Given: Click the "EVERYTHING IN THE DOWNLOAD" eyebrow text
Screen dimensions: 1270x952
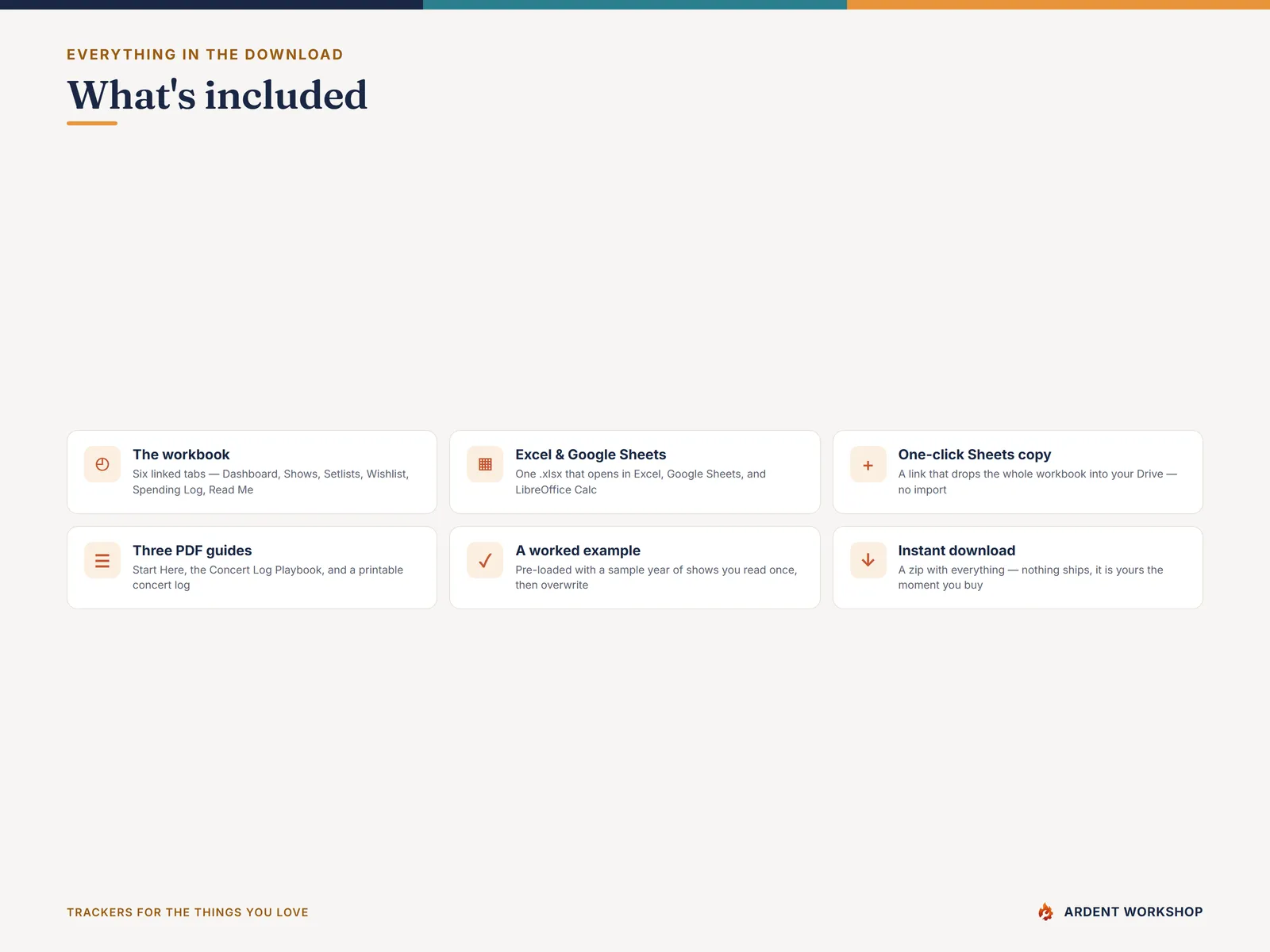Looking at the screenshot, I should (x=205, y=55).
